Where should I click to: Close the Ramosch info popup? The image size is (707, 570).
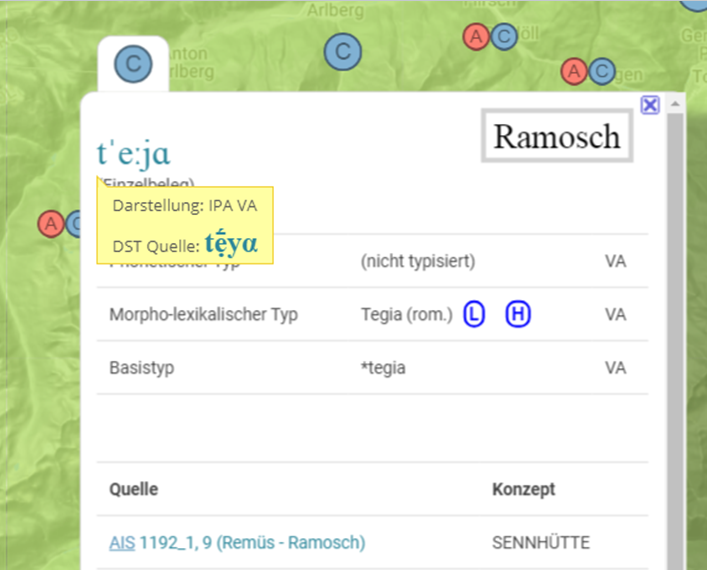(x=650, y=105)
